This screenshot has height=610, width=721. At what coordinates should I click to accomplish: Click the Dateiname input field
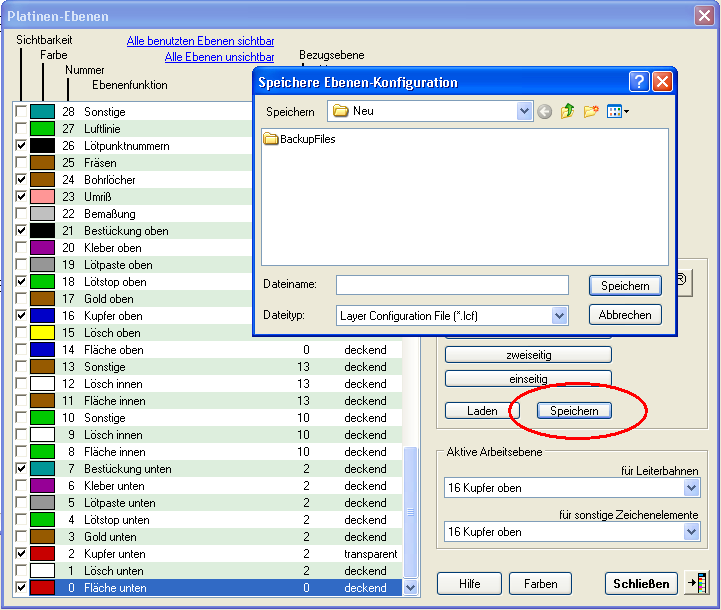[452, 285]
